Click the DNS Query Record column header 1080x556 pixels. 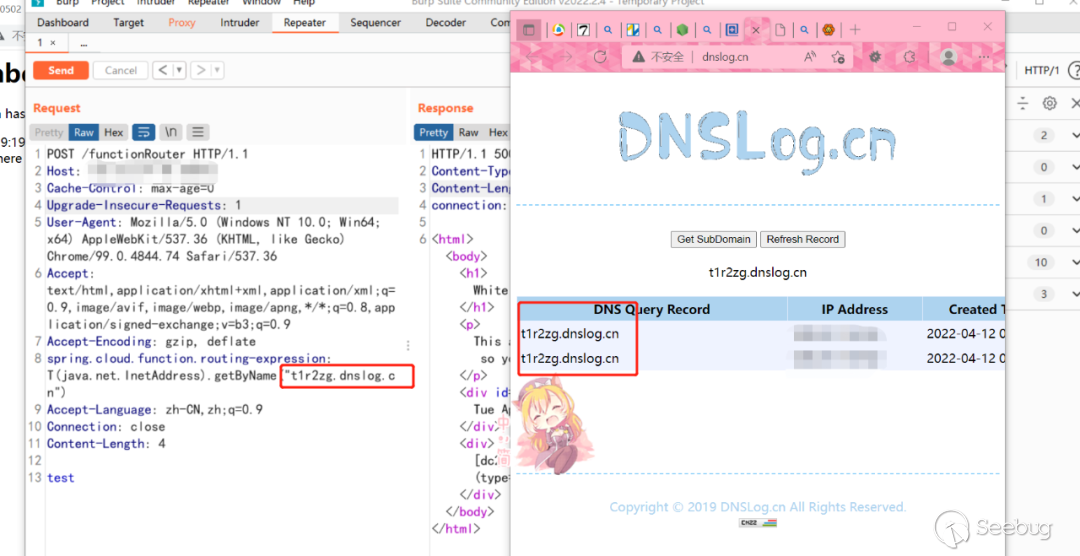click(652, 309)
